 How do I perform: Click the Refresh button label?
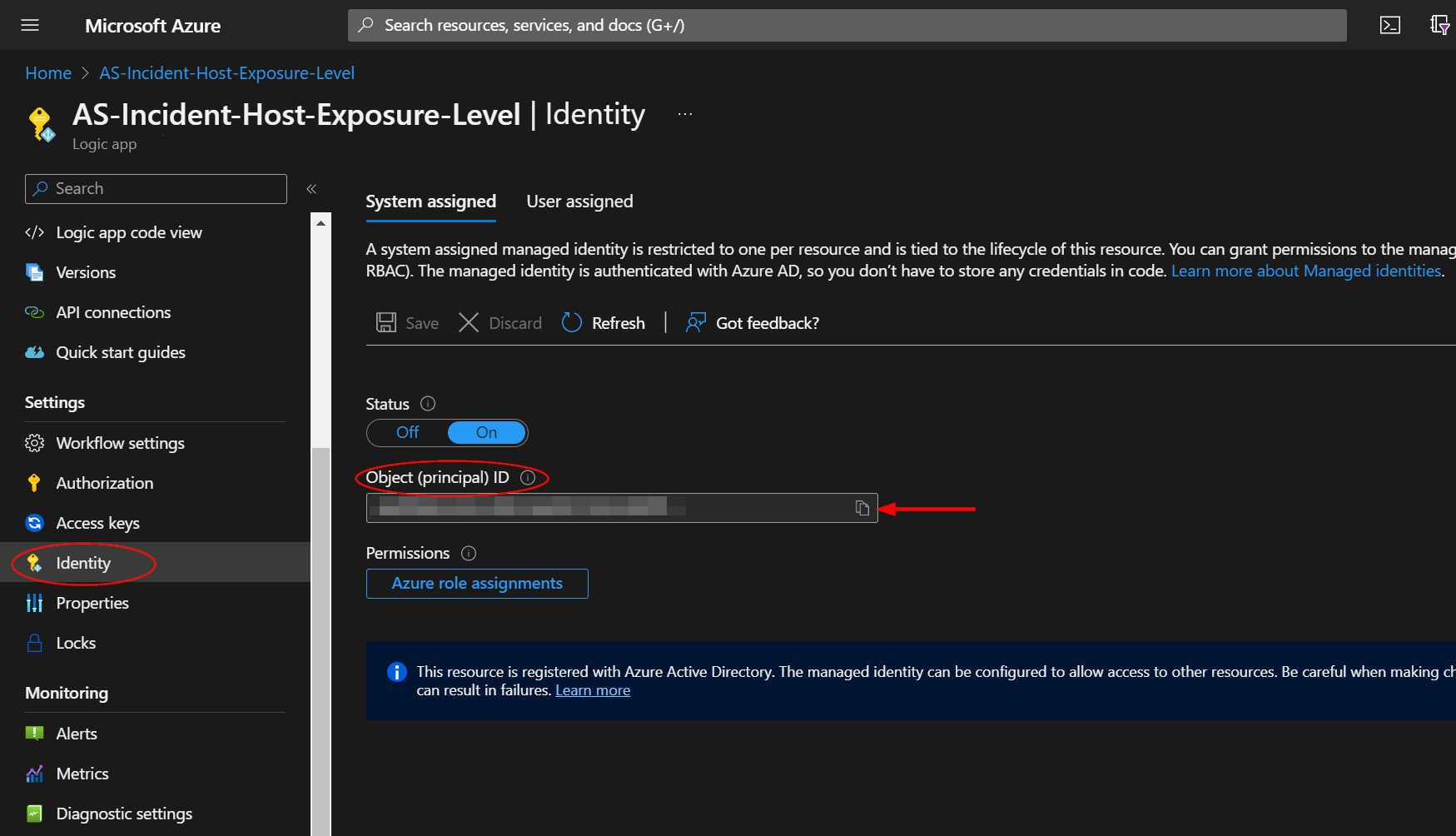[619, 323]
